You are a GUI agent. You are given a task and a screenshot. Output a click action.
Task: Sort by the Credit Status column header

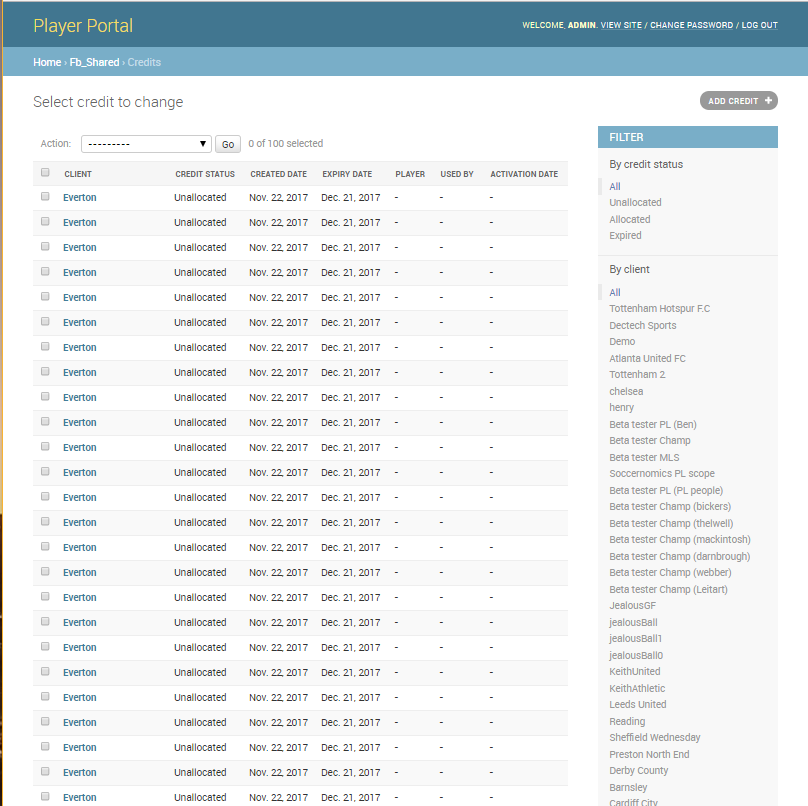pos(205,174)
